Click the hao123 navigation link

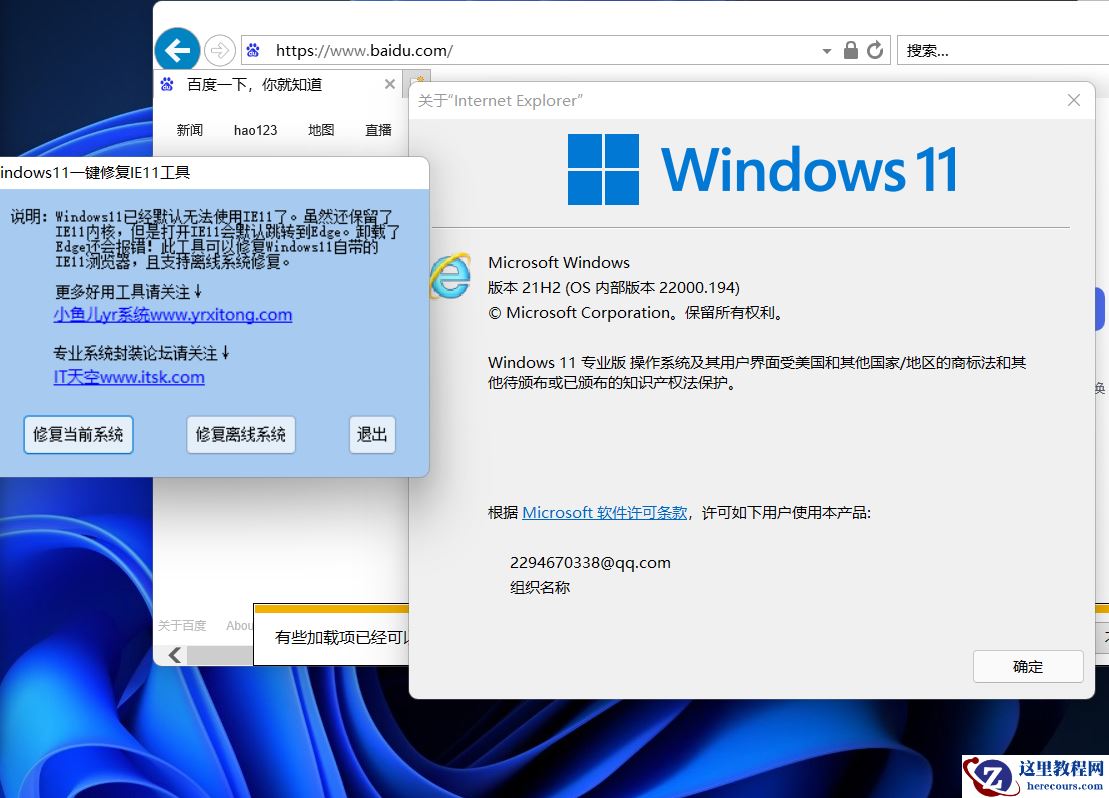pos(255,129)
